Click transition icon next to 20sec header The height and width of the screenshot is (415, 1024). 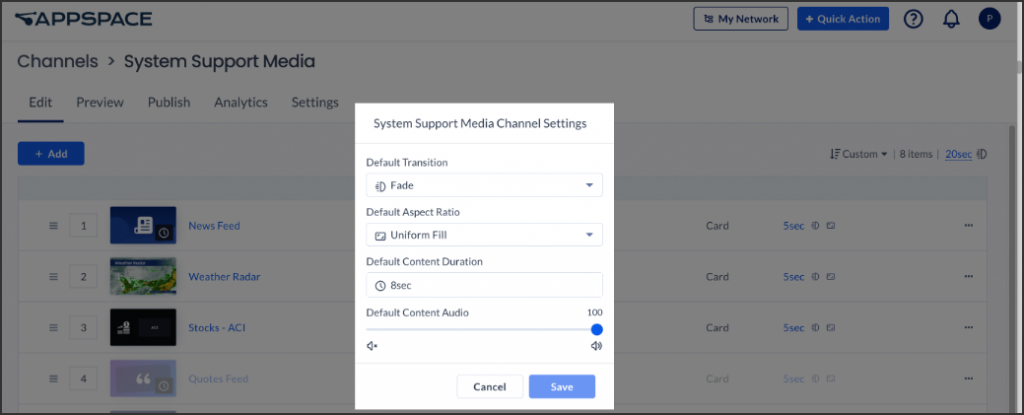tap(982, 154)
